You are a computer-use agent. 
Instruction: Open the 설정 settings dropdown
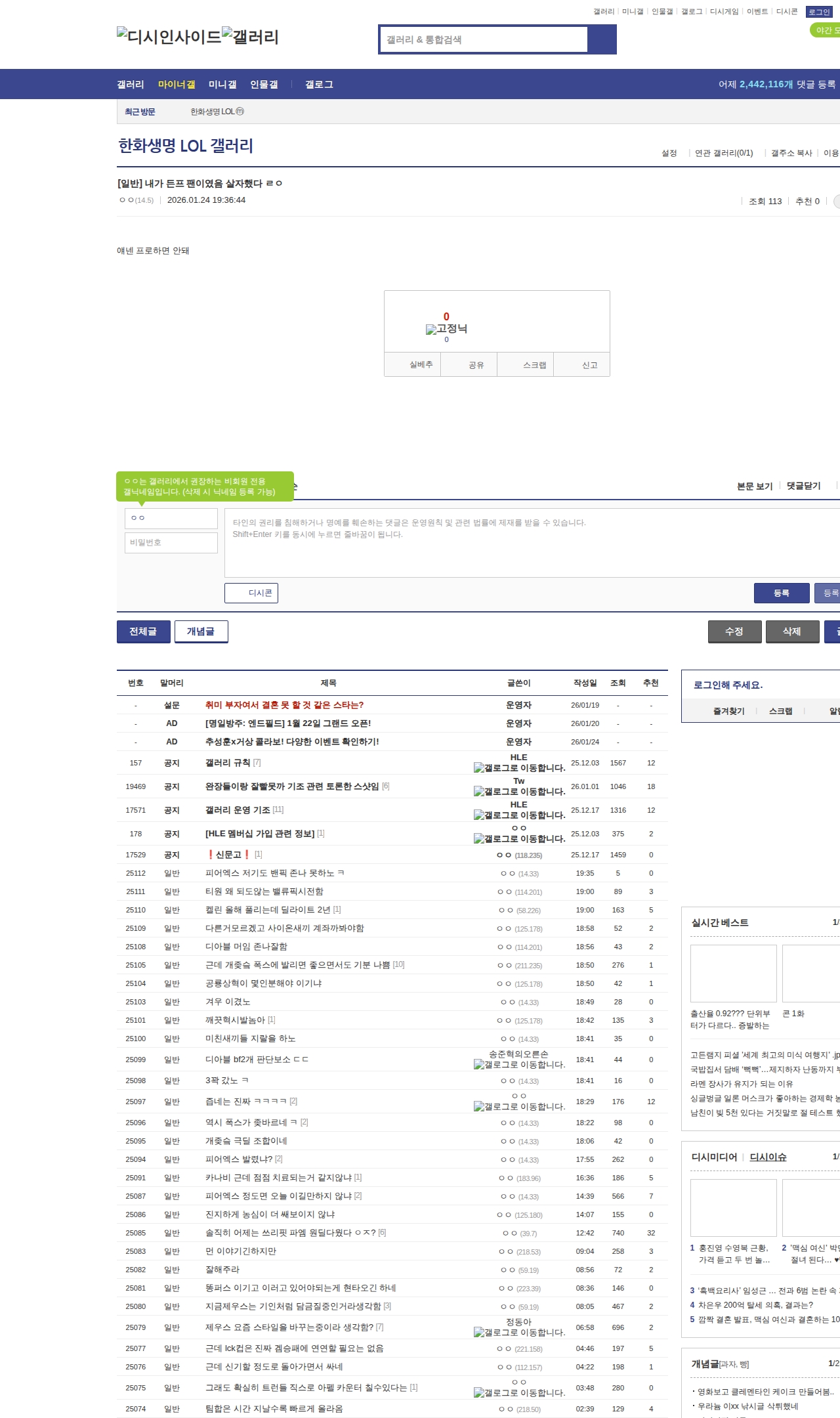click(669, 153)
